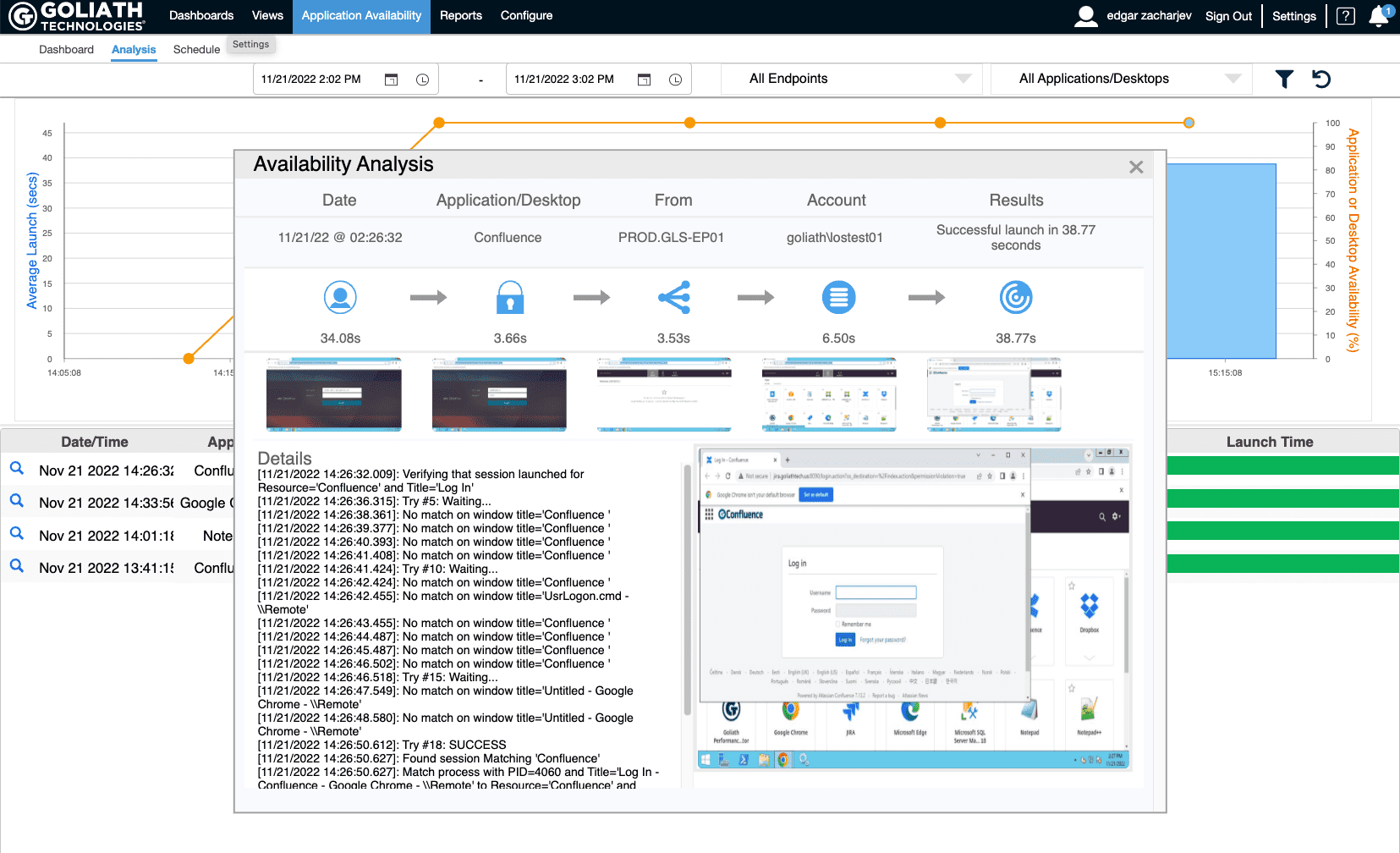Expand the All Applications/Desktops dropdown
This screenshot has width=1400, height=853.
[1121, 79]
